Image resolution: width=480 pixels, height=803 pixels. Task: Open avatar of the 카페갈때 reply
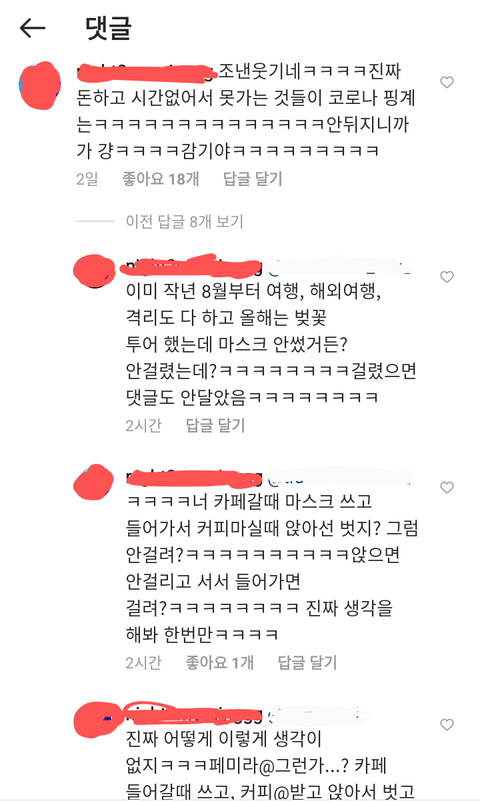point(93,482)
